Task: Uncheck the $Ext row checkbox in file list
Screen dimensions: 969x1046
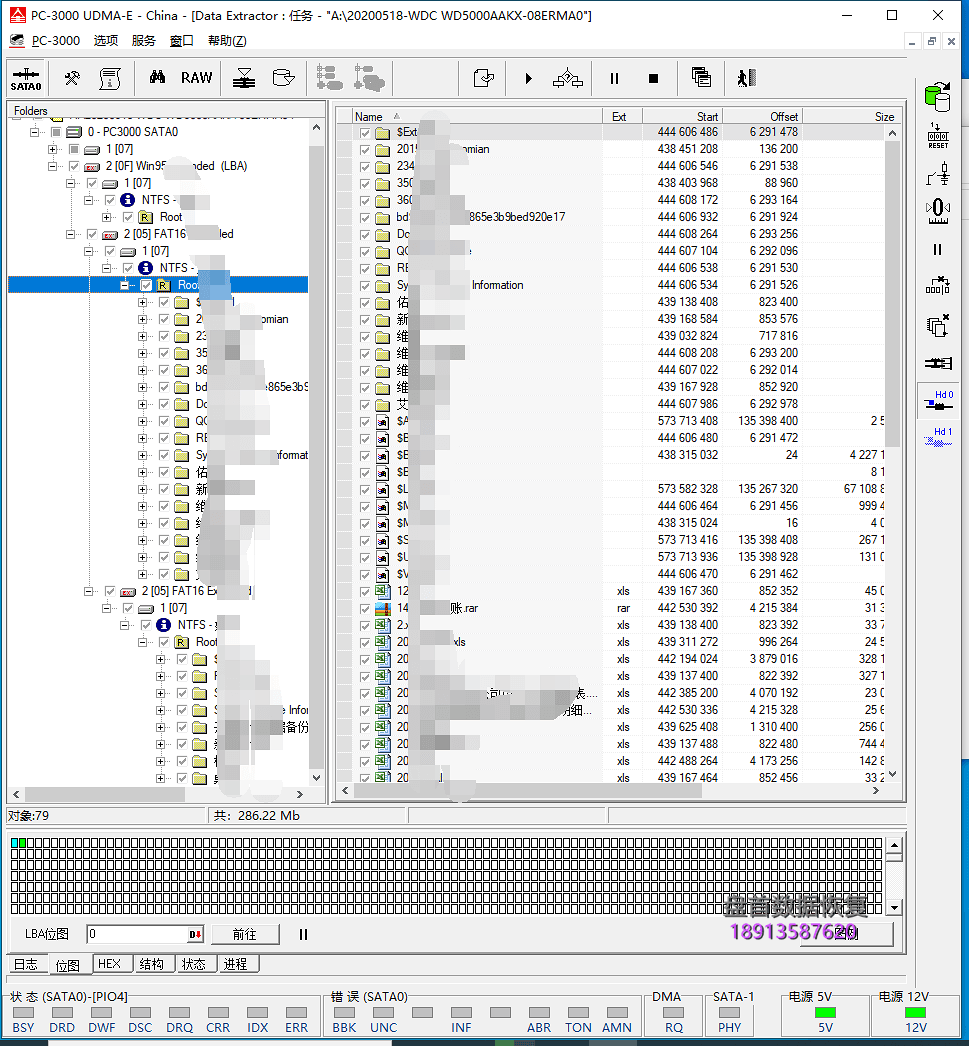Action: 365,132
